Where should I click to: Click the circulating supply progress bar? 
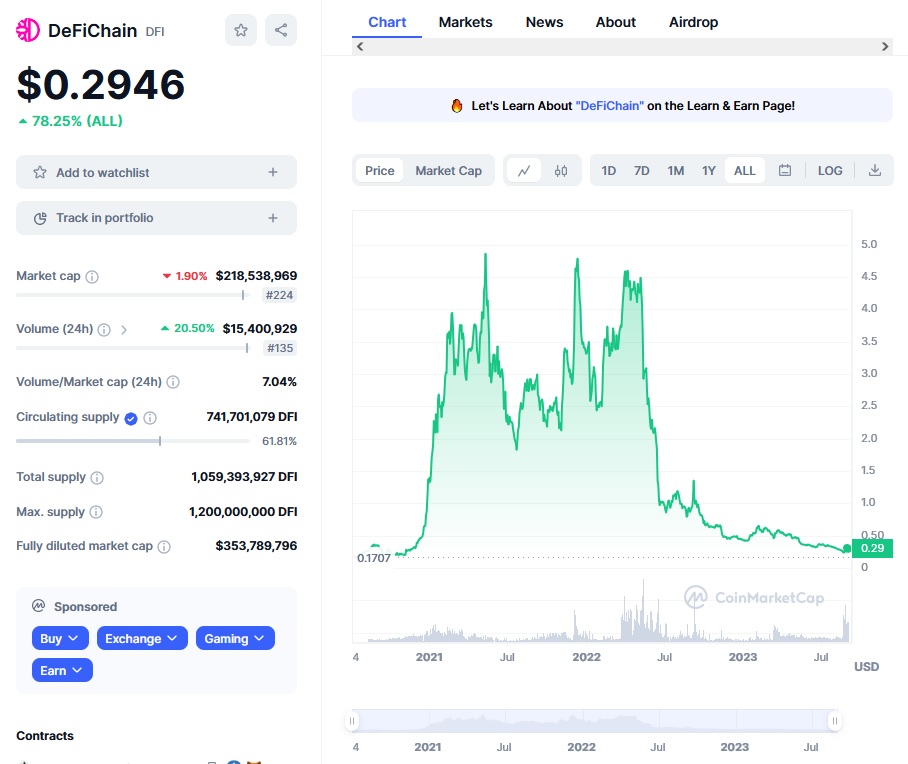coord(133,441)
